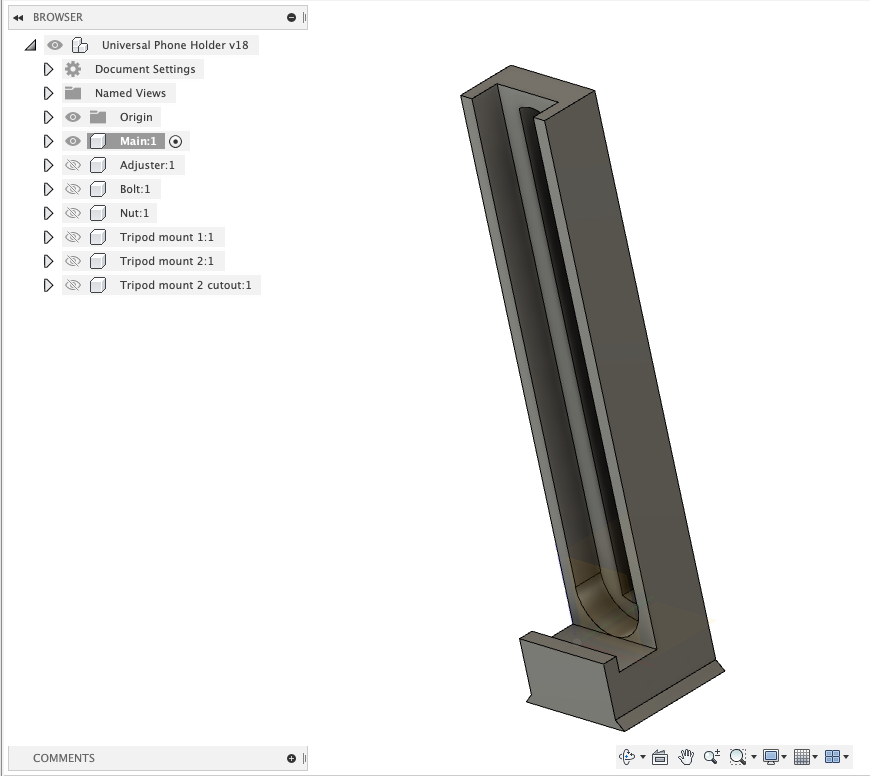
Task: Expand Named Views folder
Action: tap(48, 93)
